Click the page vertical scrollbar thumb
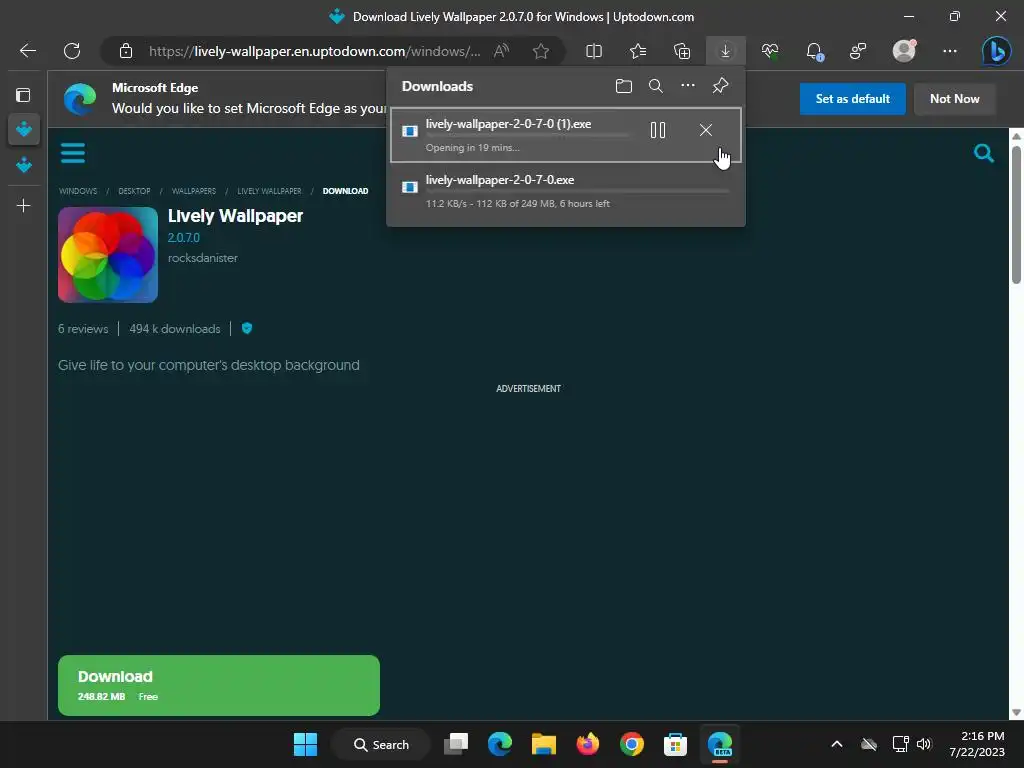Screen dimensions: 1024x768 click(x=1016, y=214)
